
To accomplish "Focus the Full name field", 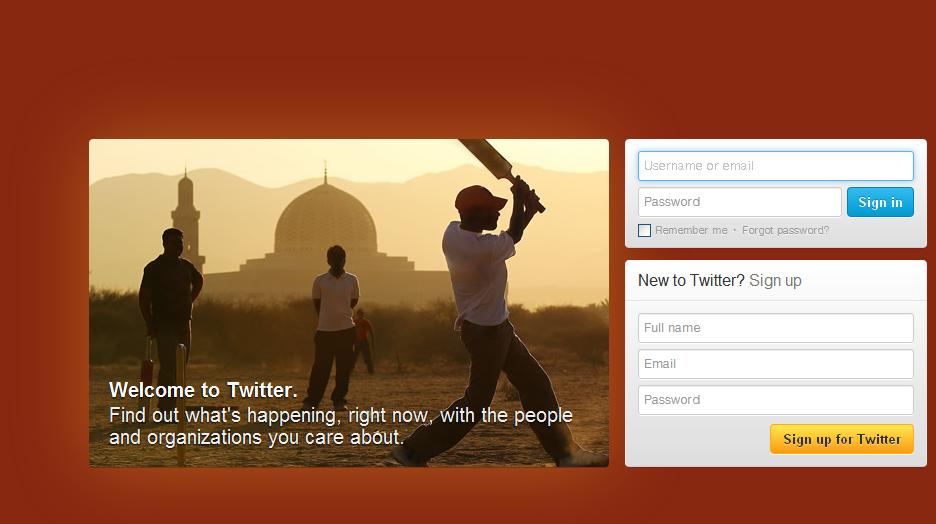I will (x=775, y=328).
